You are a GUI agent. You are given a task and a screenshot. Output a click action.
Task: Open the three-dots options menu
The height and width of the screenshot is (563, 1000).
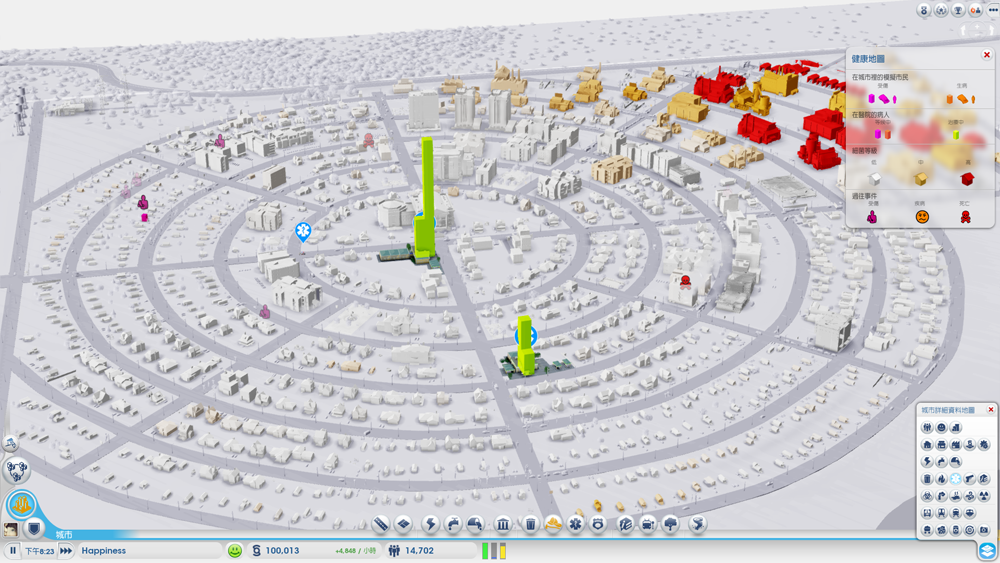coord(992,10)
